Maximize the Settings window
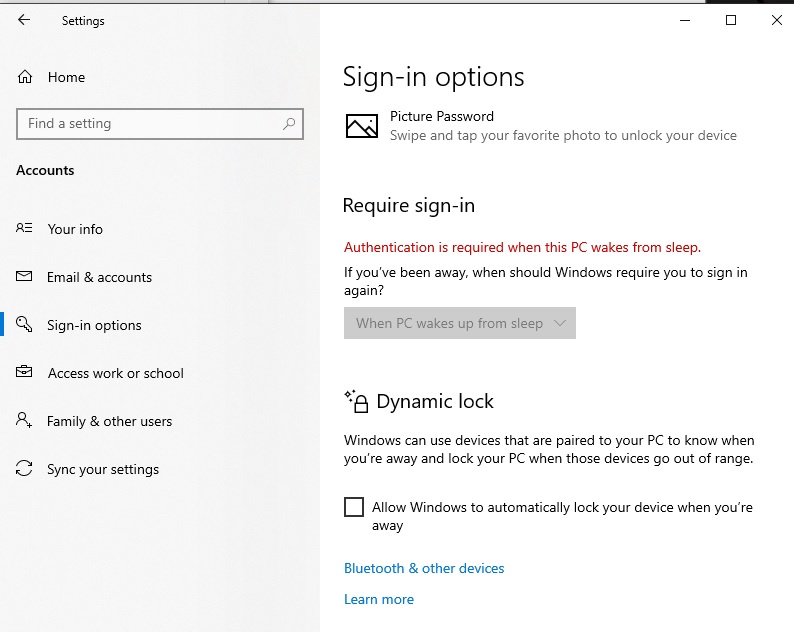The image size is (794, 632). [x=731, y=20]
